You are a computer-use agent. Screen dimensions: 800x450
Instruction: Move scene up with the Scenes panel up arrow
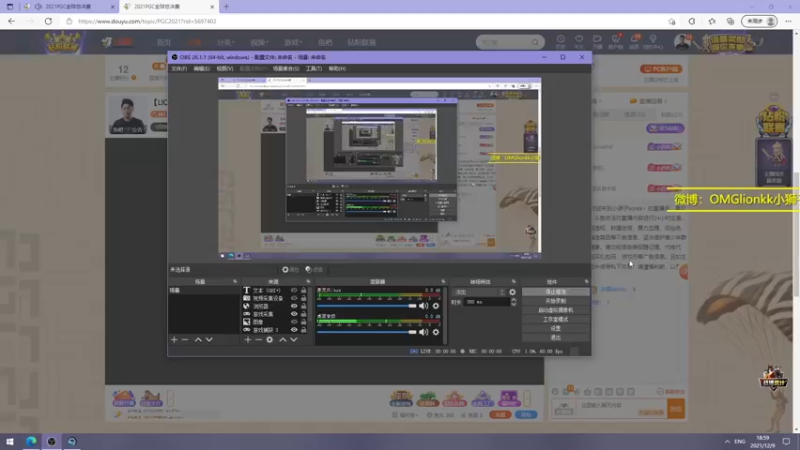click(x=198, y=340)
